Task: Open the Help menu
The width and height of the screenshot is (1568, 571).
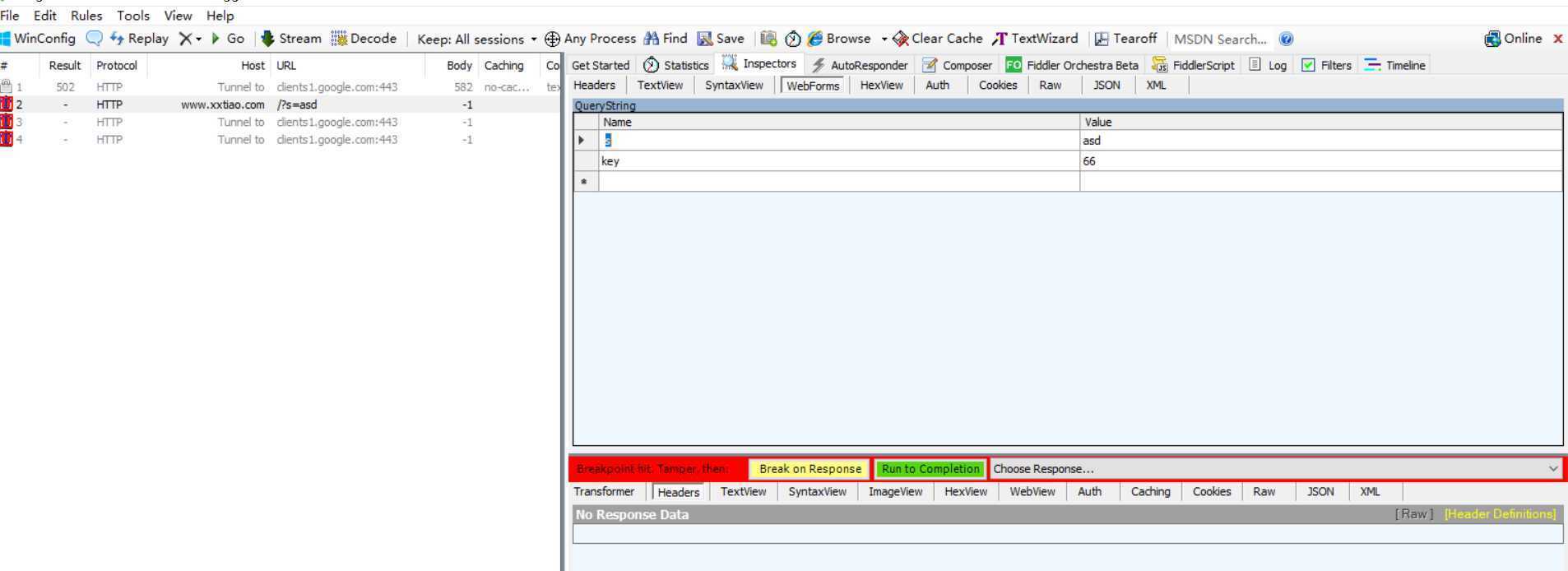Action: (x=220, y=16)
